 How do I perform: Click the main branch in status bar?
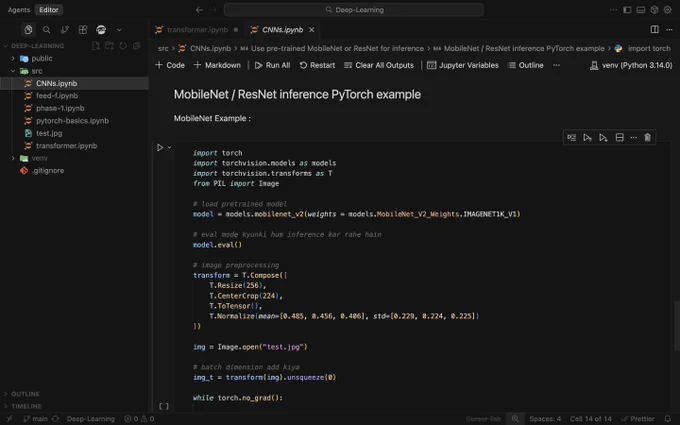(35, 418)
